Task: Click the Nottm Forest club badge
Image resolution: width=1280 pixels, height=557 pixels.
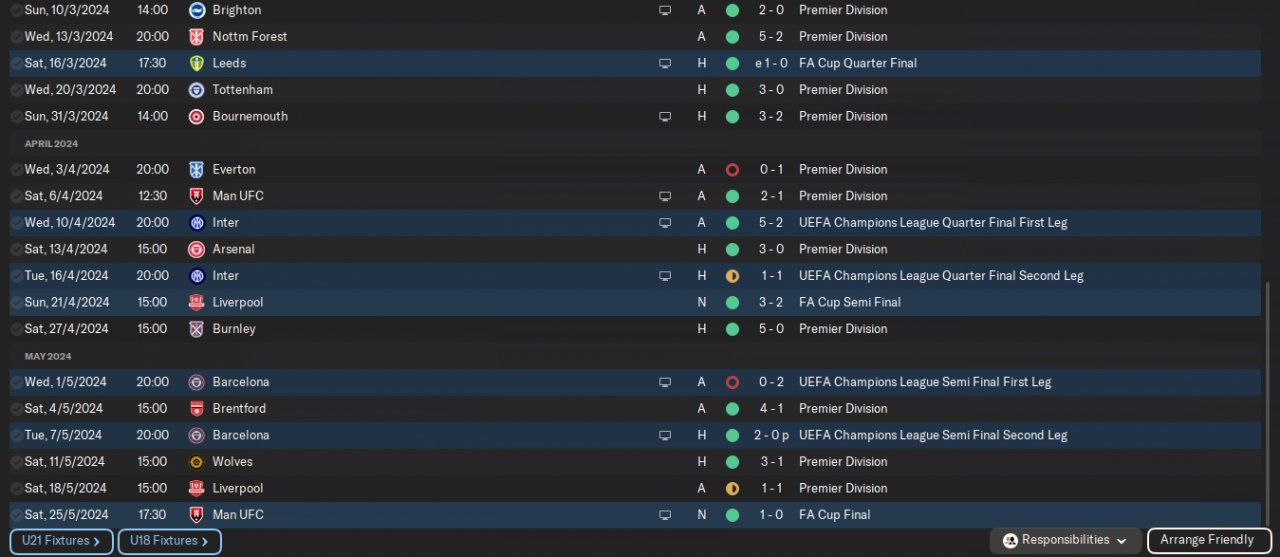Action: (x=197, y=37)
